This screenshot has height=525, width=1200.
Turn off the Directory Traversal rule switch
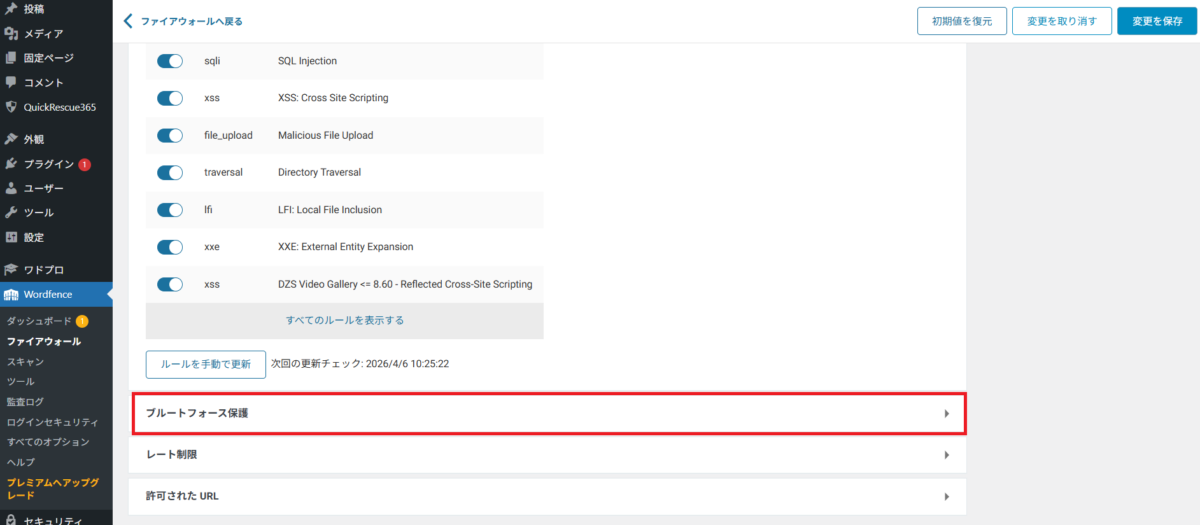[x=170, y=172]
